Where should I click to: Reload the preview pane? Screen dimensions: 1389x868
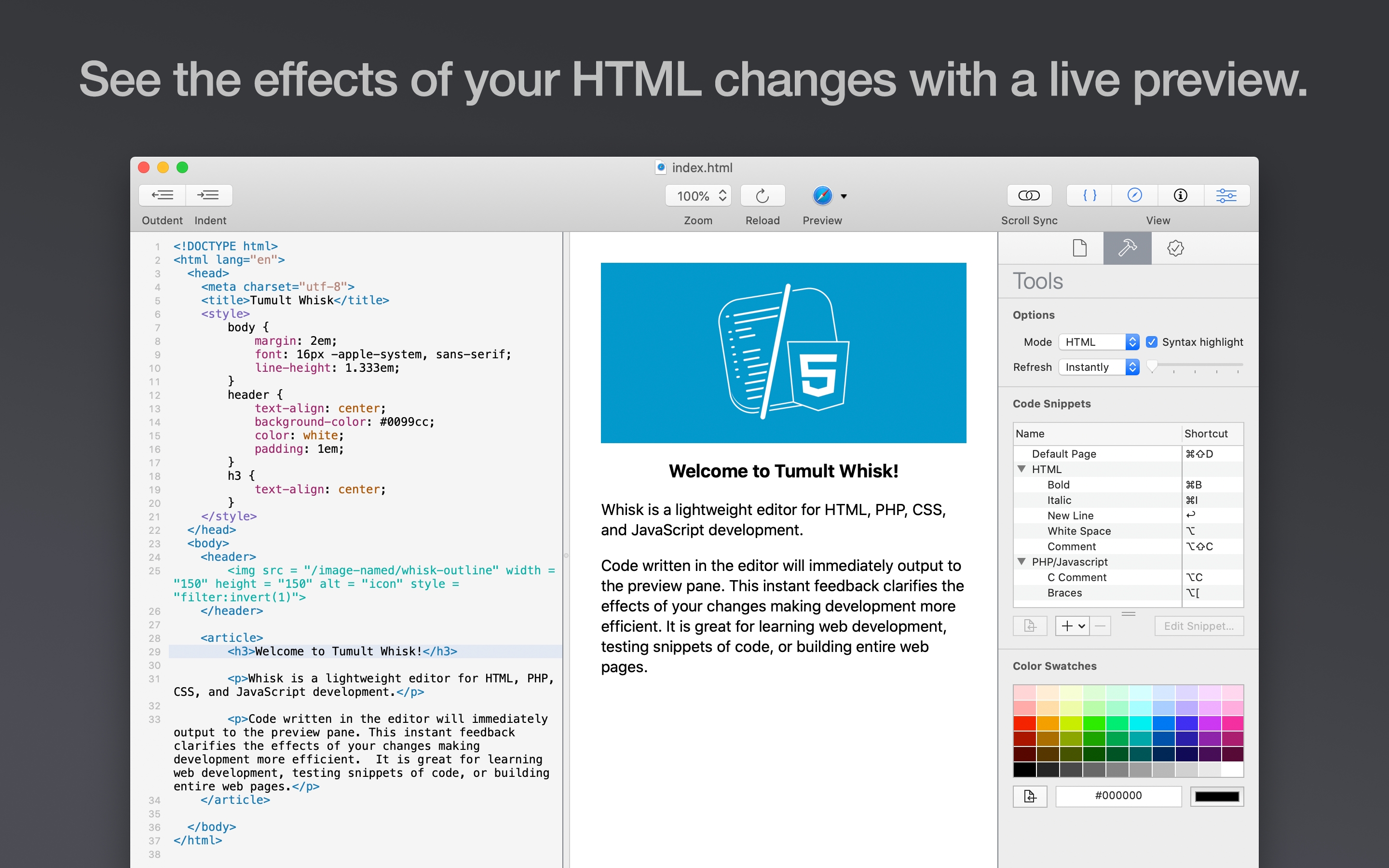(x=762, y=196)
